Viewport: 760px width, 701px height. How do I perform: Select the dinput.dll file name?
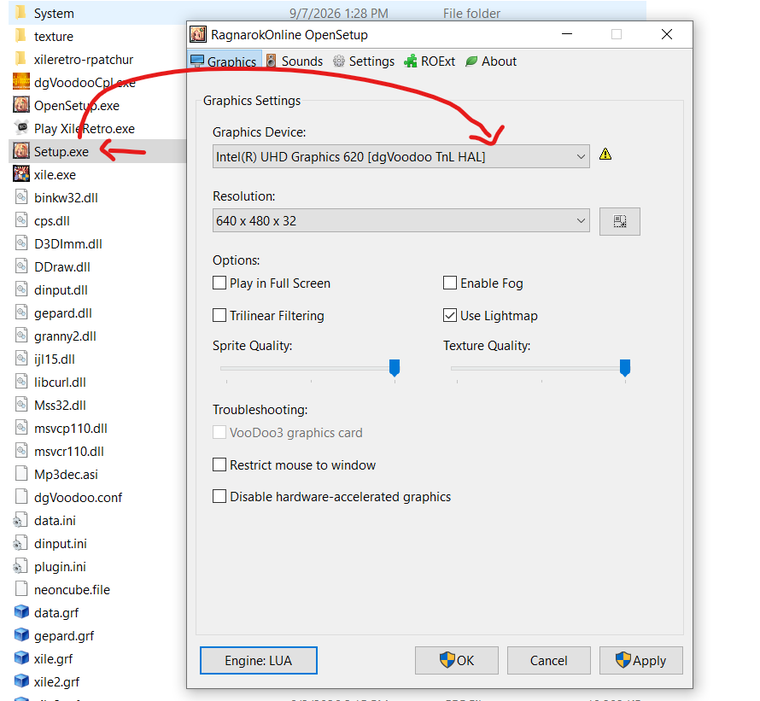(61, 289)
